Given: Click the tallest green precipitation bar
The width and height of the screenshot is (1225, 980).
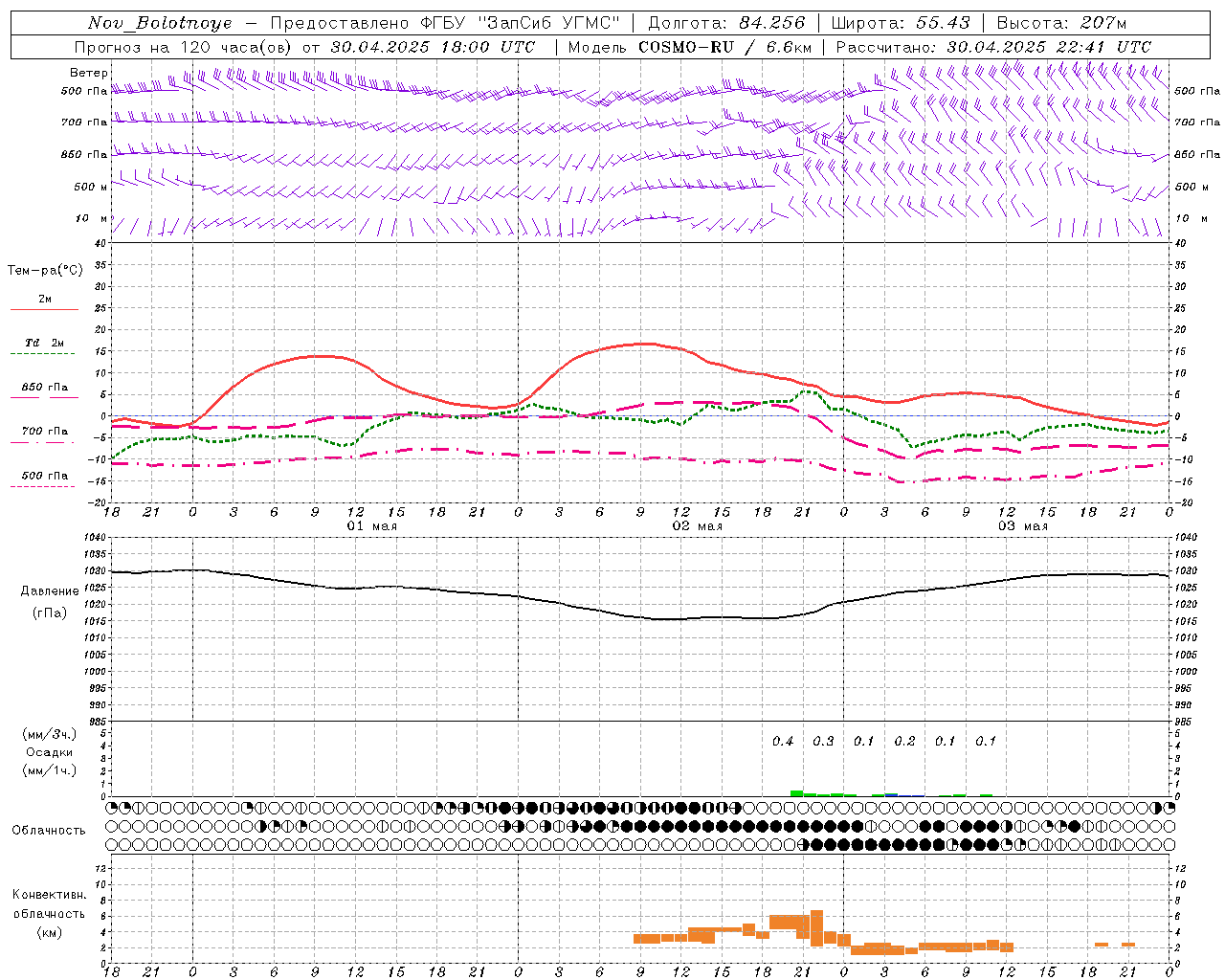Looking at the screenshot, I should point(796,793).
